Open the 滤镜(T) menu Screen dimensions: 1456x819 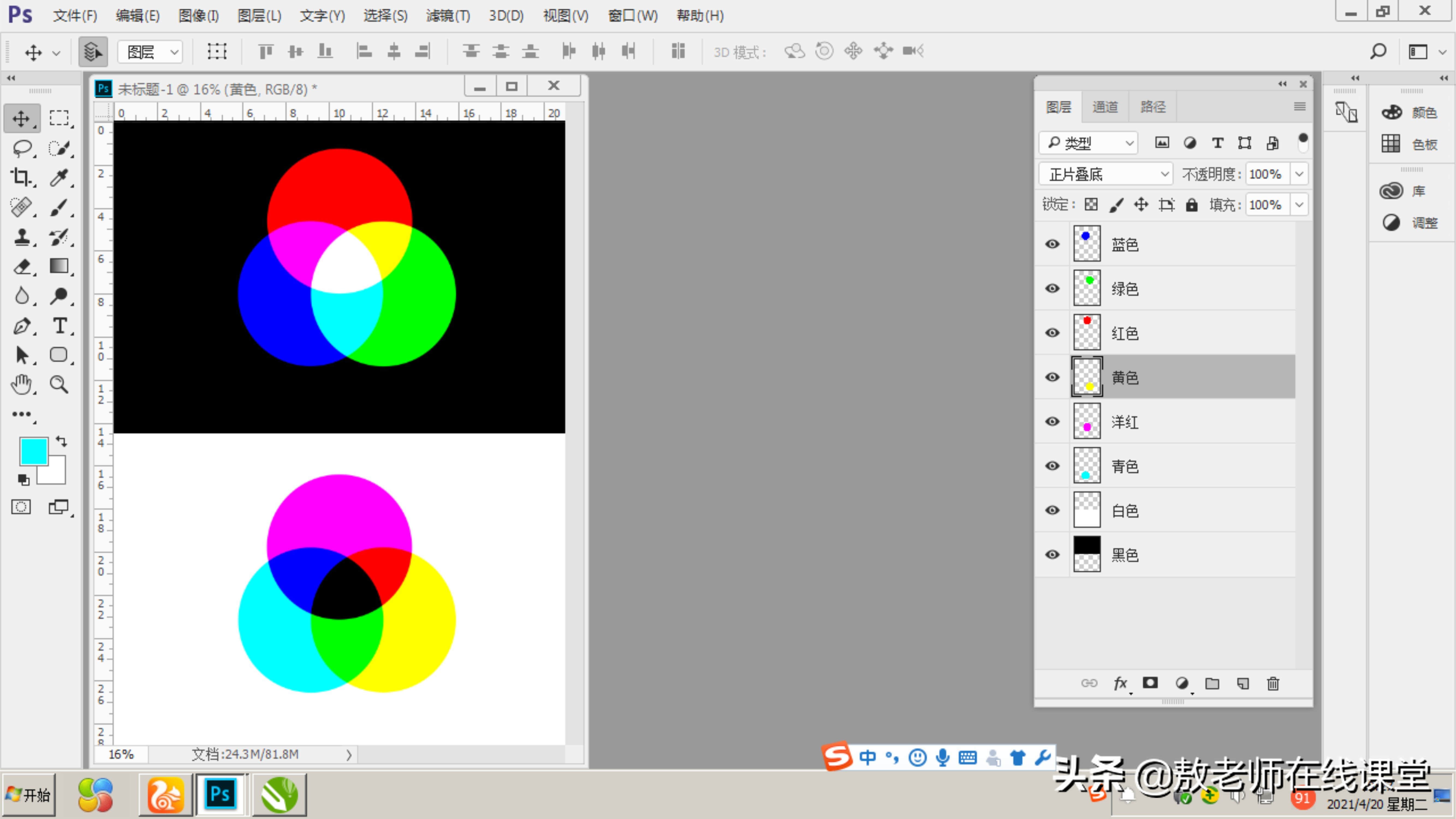(448, 16)
